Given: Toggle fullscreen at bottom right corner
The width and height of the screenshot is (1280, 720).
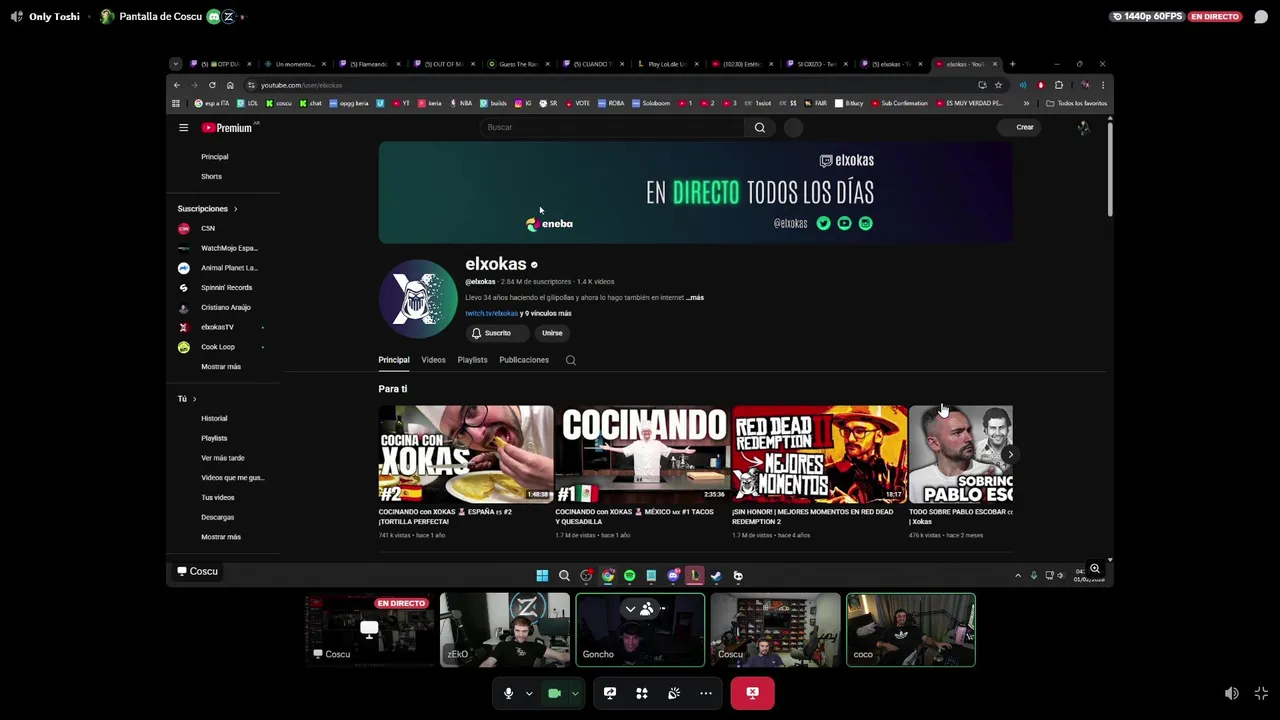Looking at the screenshot, I should (x=1261, y=694).
